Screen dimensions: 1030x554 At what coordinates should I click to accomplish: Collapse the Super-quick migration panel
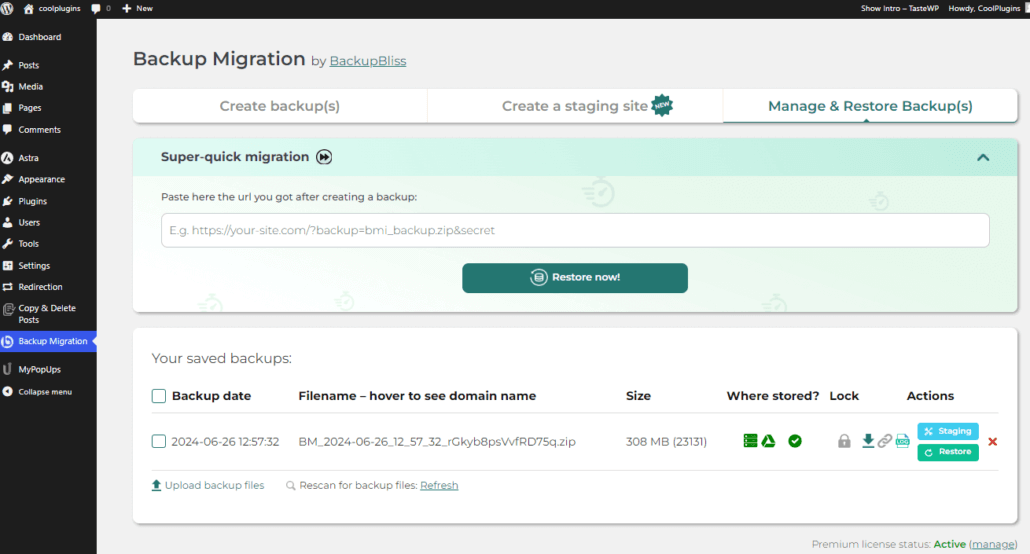982,158
